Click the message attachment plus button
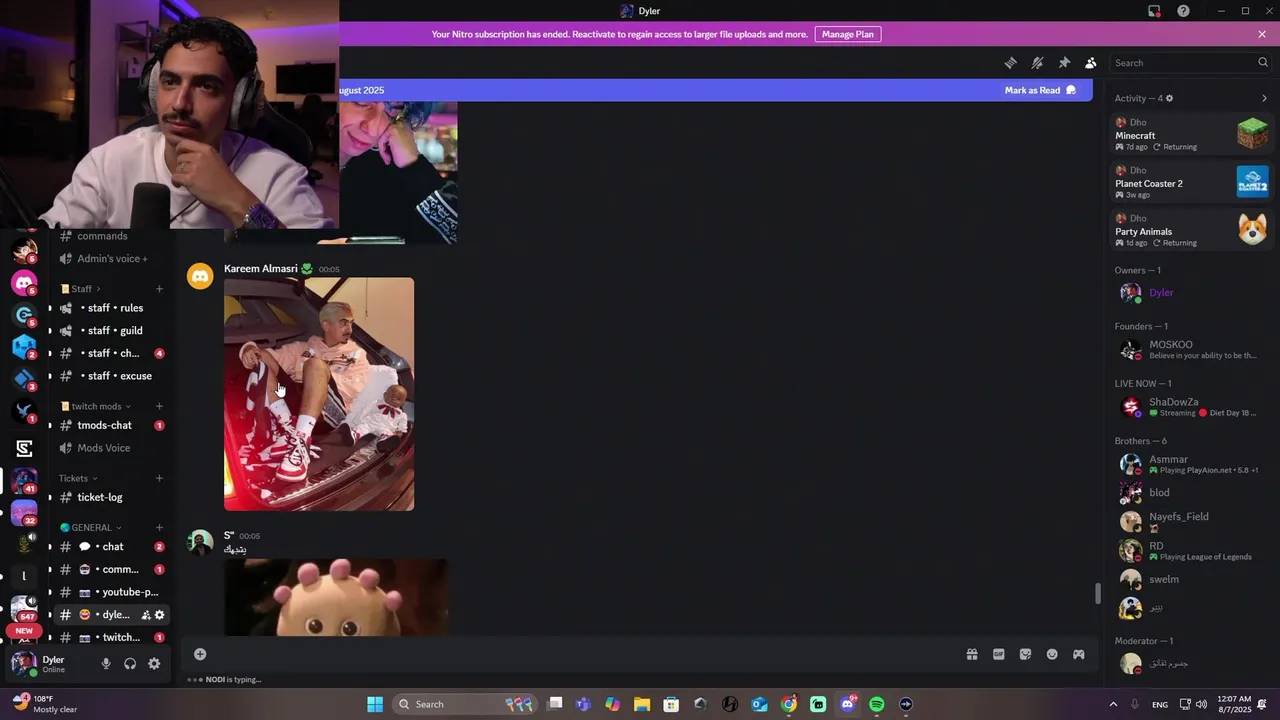Image resolution: width=1280 pixels, height=720 pixels. (200, 654)
